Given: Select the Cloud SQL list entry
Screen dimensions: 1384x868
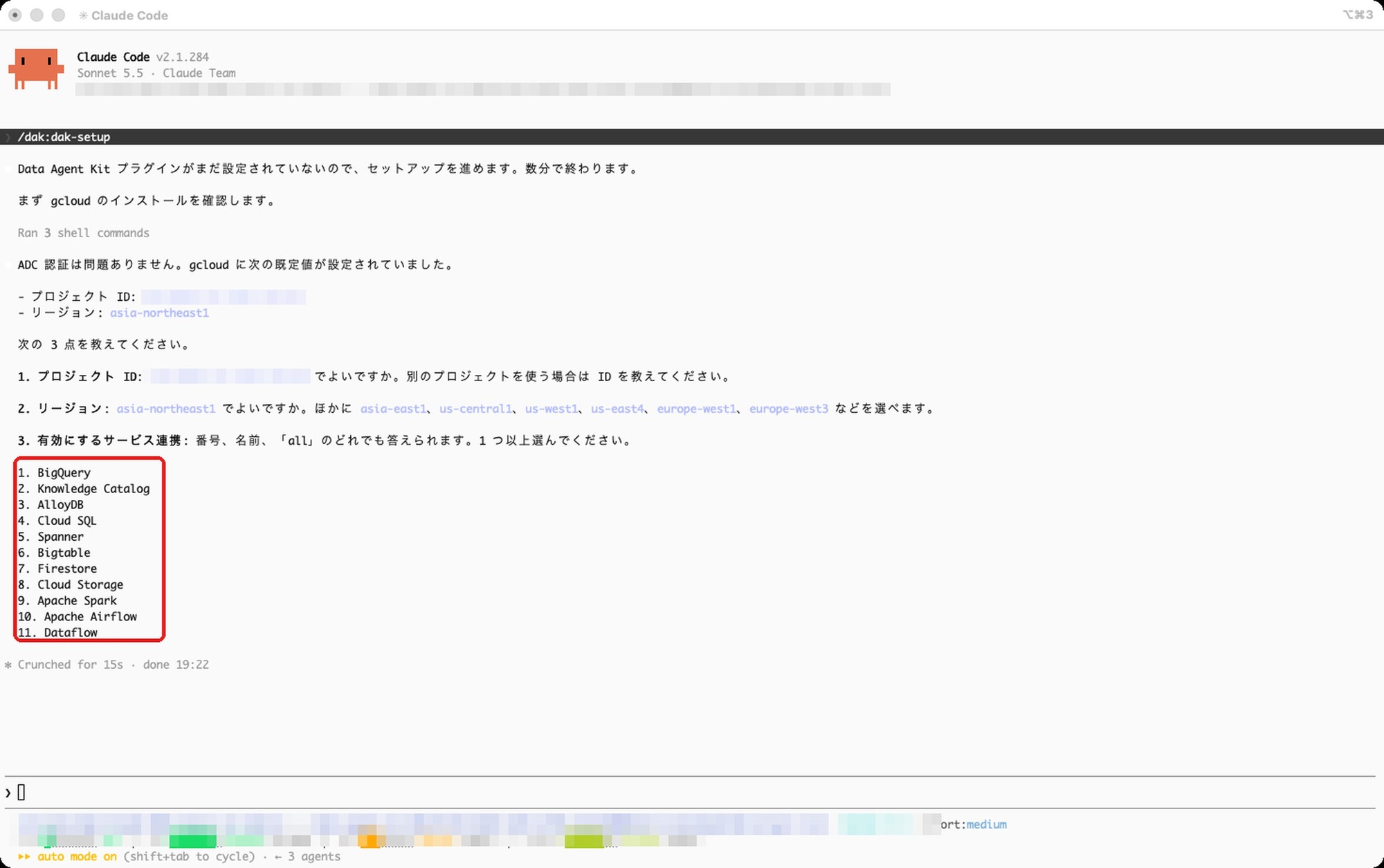Looking at the screenshot, I should click(x=57, y=520).
